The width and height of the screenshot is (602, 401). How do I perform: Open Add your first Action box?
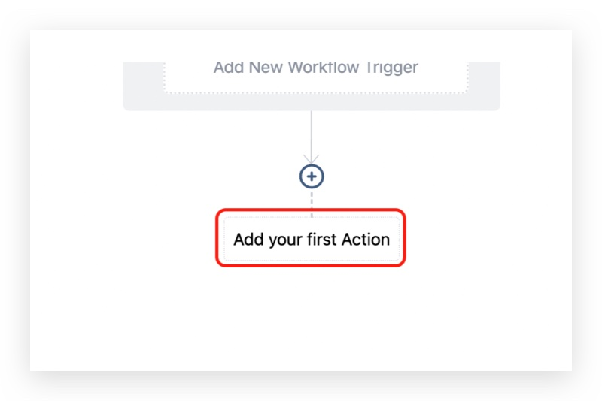click(x=311, y=239)
